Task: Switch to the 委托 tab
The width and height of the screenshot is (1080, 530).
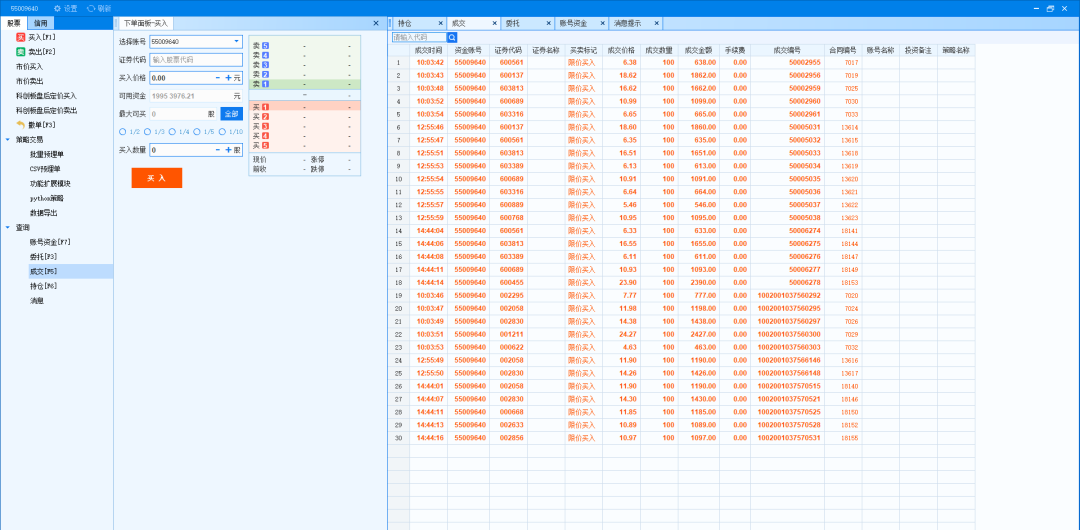Action: (512, 23)
